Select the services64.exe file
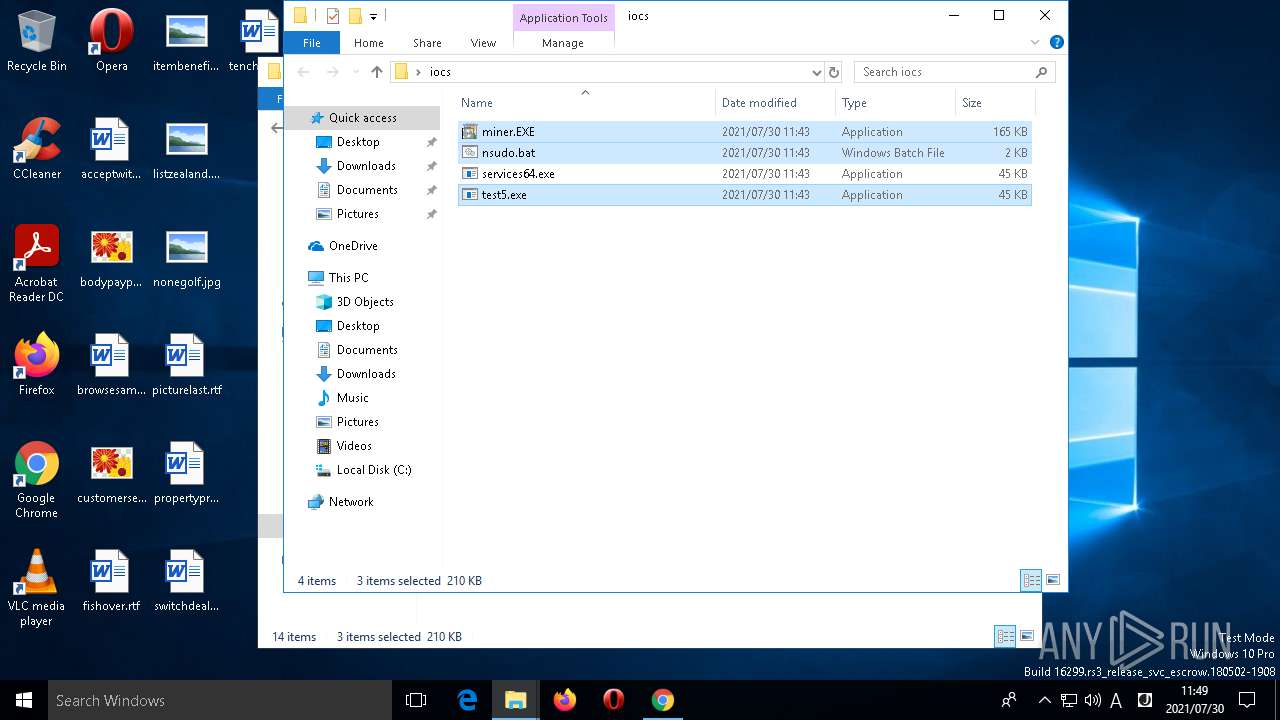 click(x=745, y=174)
